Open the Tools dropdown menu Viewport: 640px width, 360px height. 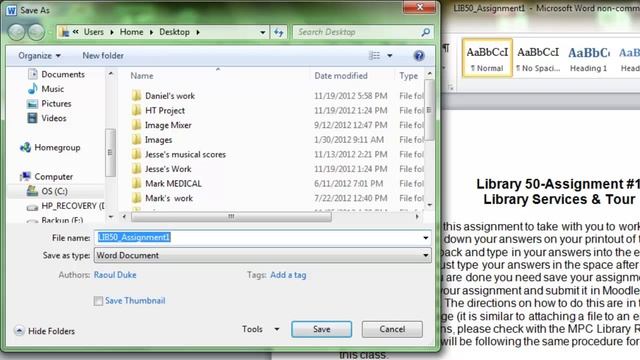[x=260, y=329]
